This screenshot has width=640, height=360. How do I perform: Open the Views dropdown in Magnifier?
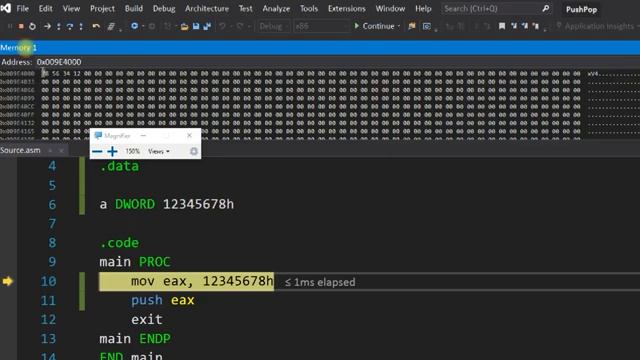pyautogui.click(x=159, y=151)
